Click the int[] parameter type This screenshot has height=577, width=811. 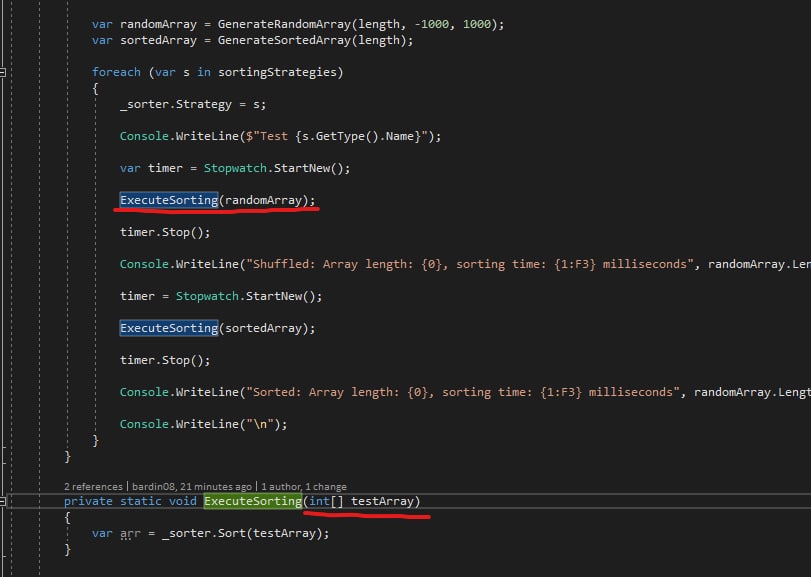point(326,501)
